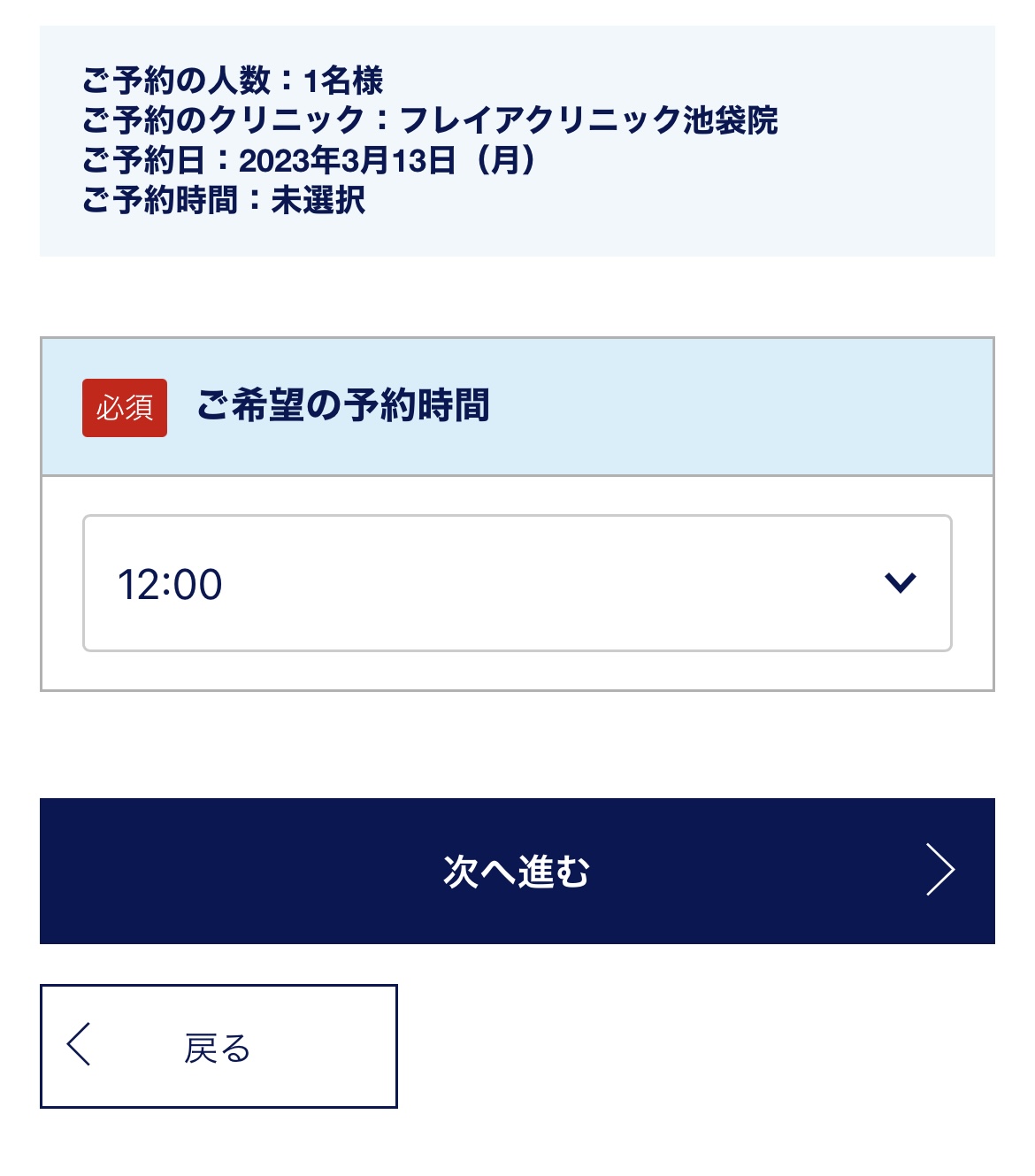The width and height of the screenshot is (1035, 1176).
Task: Click the ご予約時間 label text
Action: tap(160, 200)
